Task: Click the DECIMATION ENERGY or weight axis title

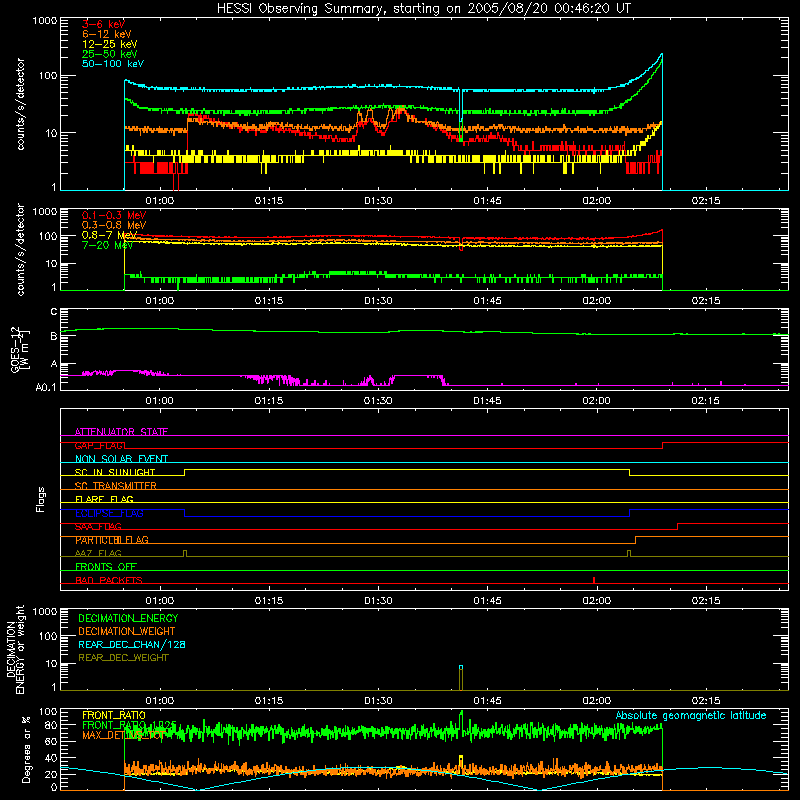Action: click(x=15, y=649)
